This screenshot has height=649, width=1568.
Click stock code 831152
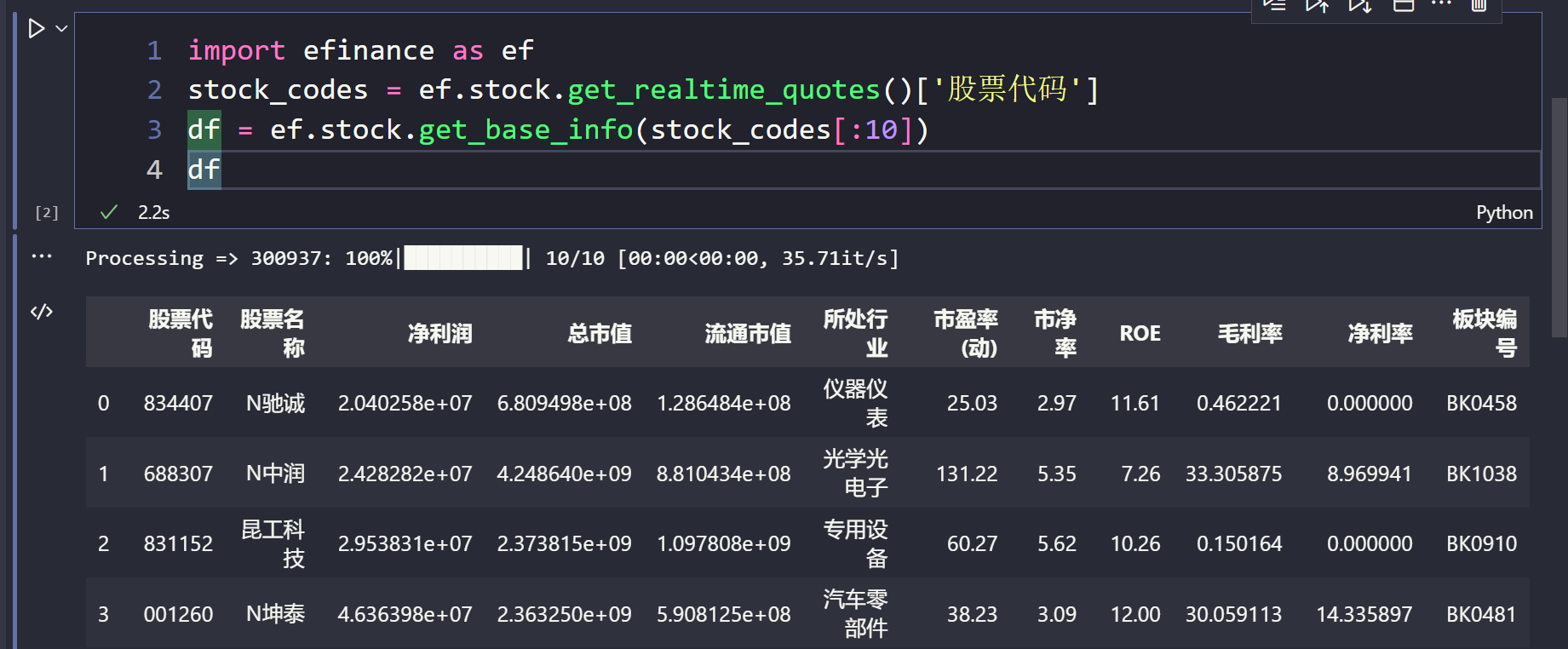pos(178,544)
